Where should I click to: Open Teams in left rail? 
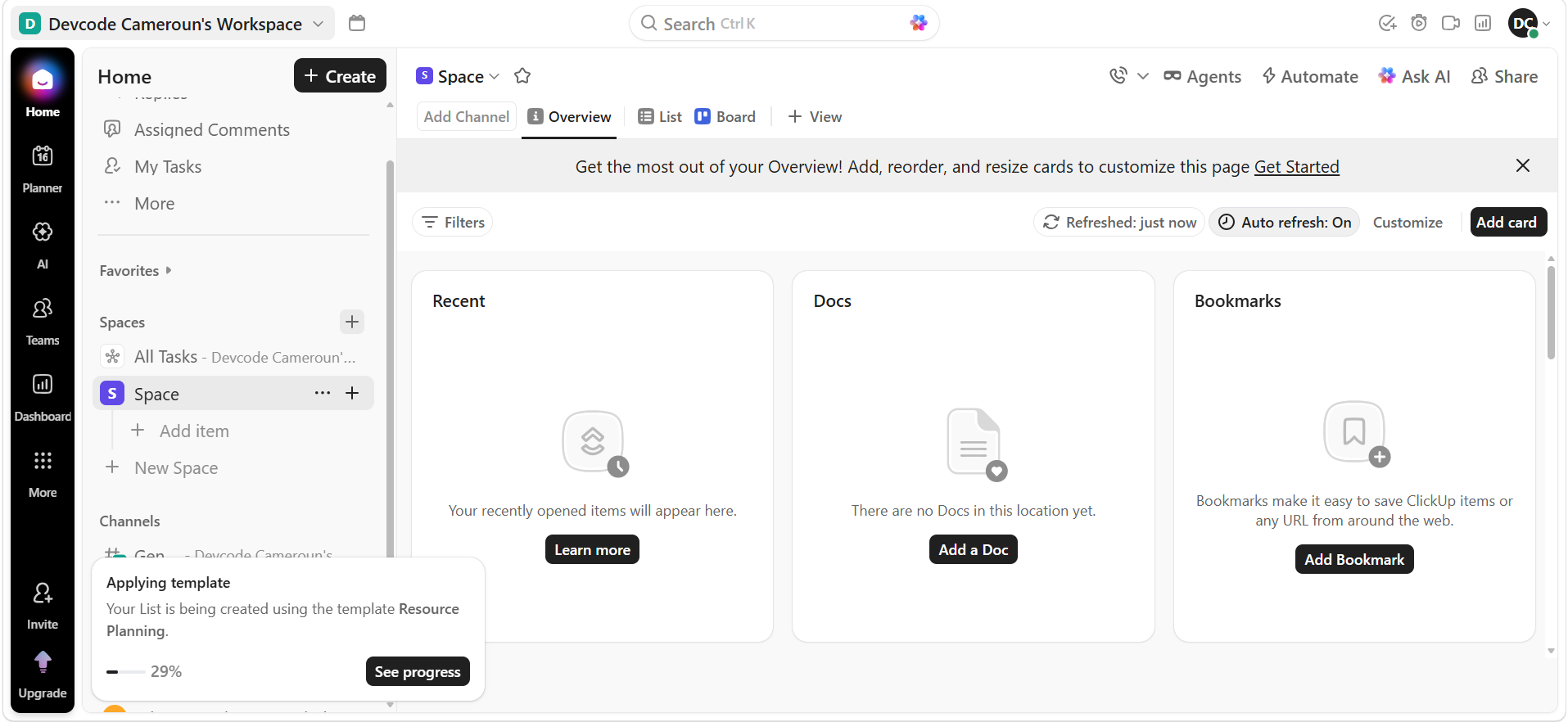[43, 321]
